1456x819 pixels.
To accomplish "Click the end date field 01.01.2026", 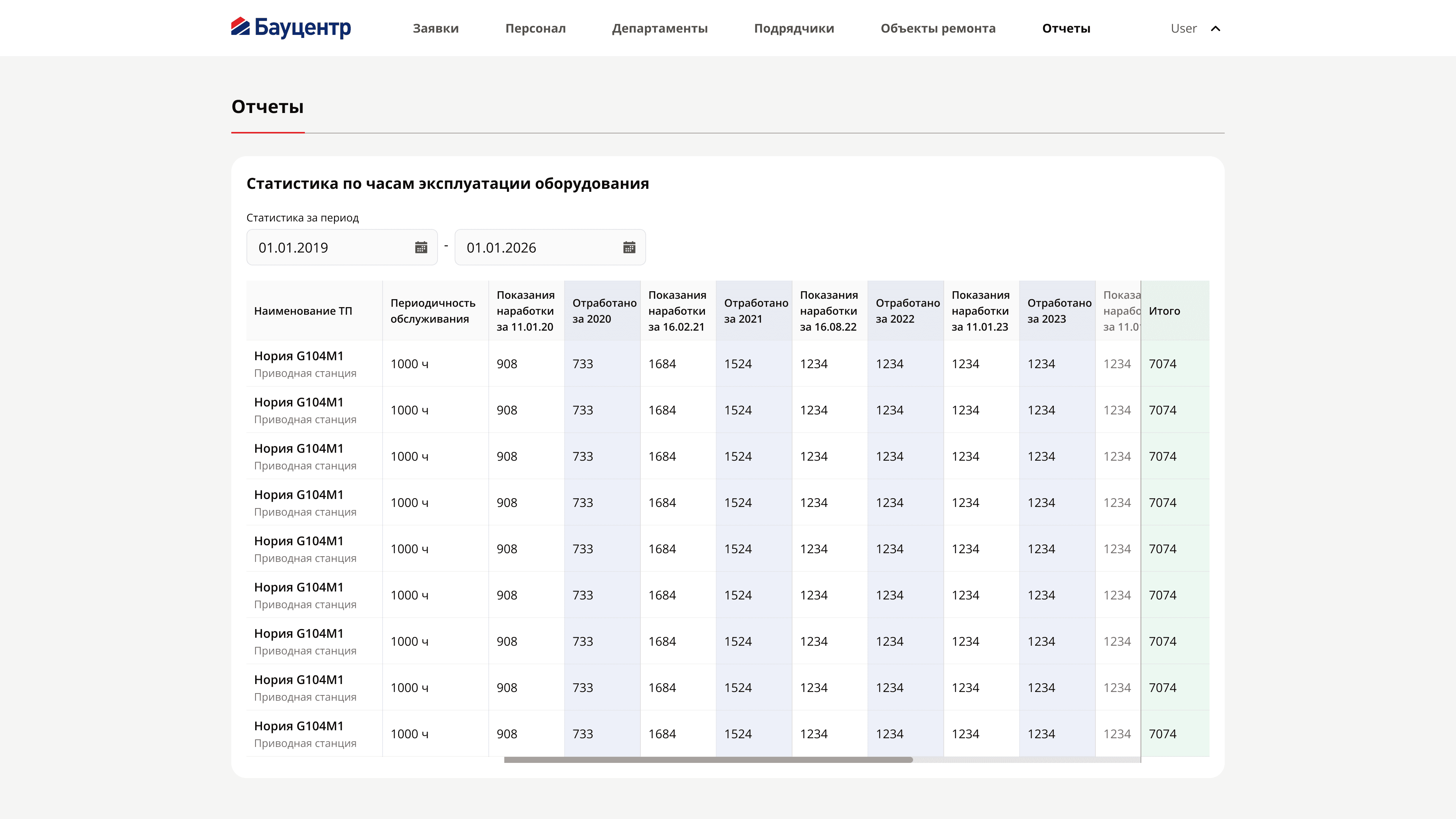I will tap(550, 248).
